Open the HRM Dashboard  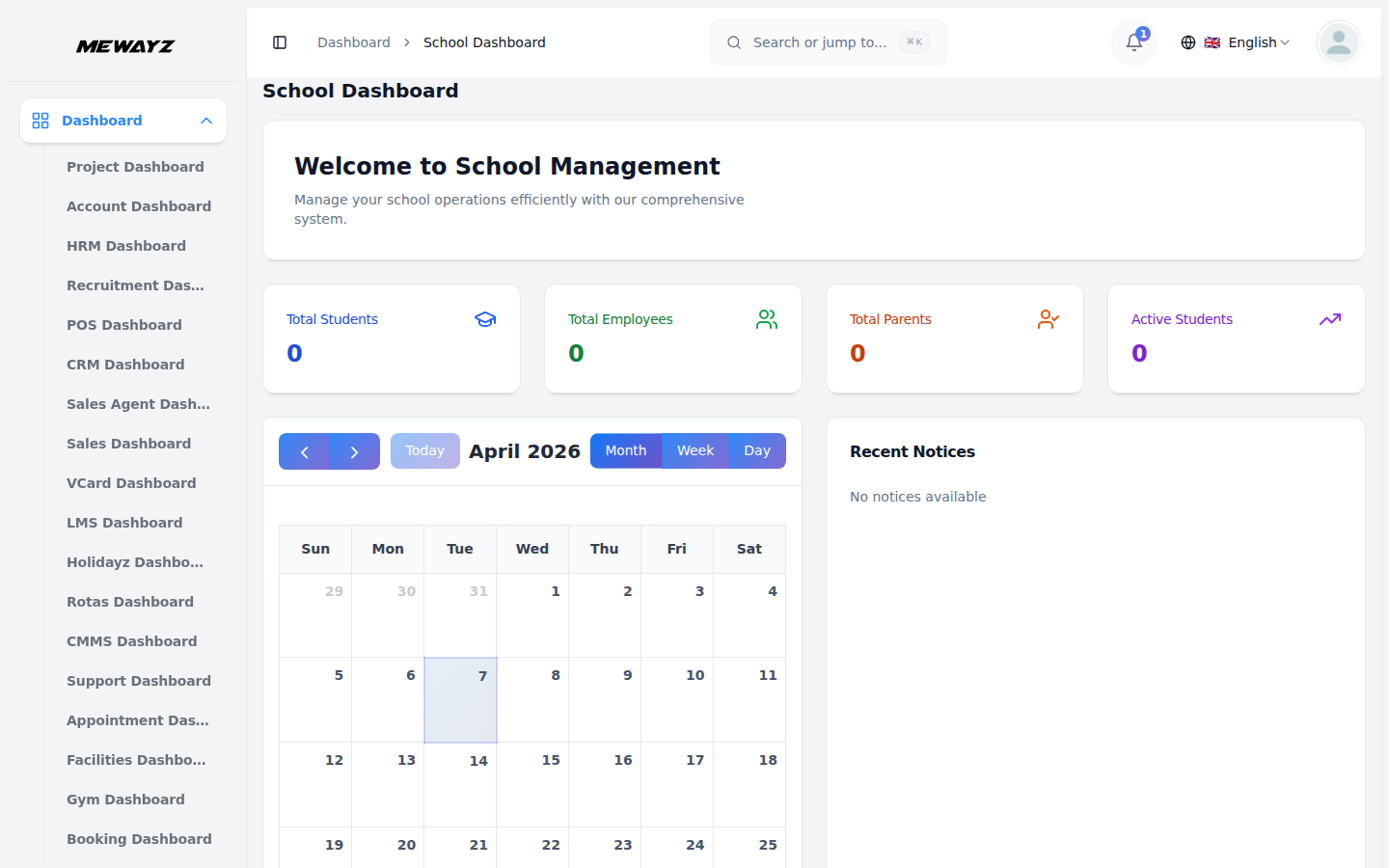point(126,246)
